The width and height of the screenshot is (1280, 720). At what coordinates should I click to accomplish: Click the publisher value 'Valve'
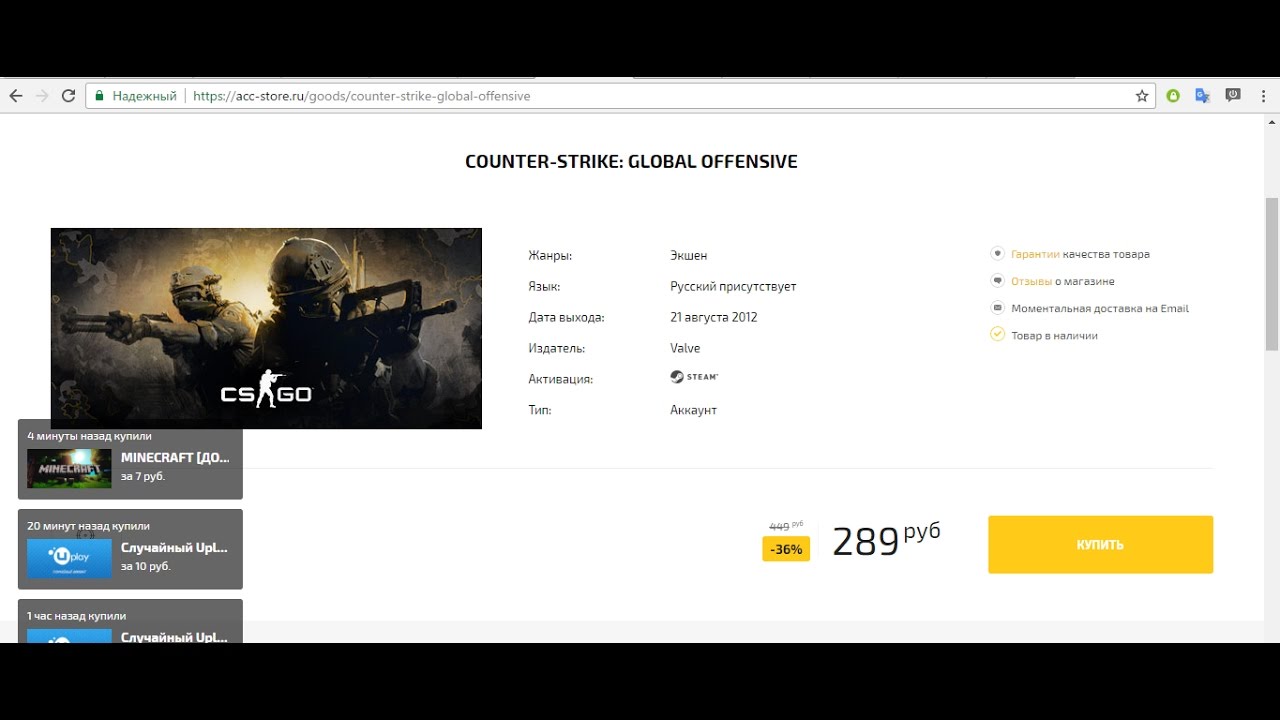pyautogui.click(x=685, y=348)
